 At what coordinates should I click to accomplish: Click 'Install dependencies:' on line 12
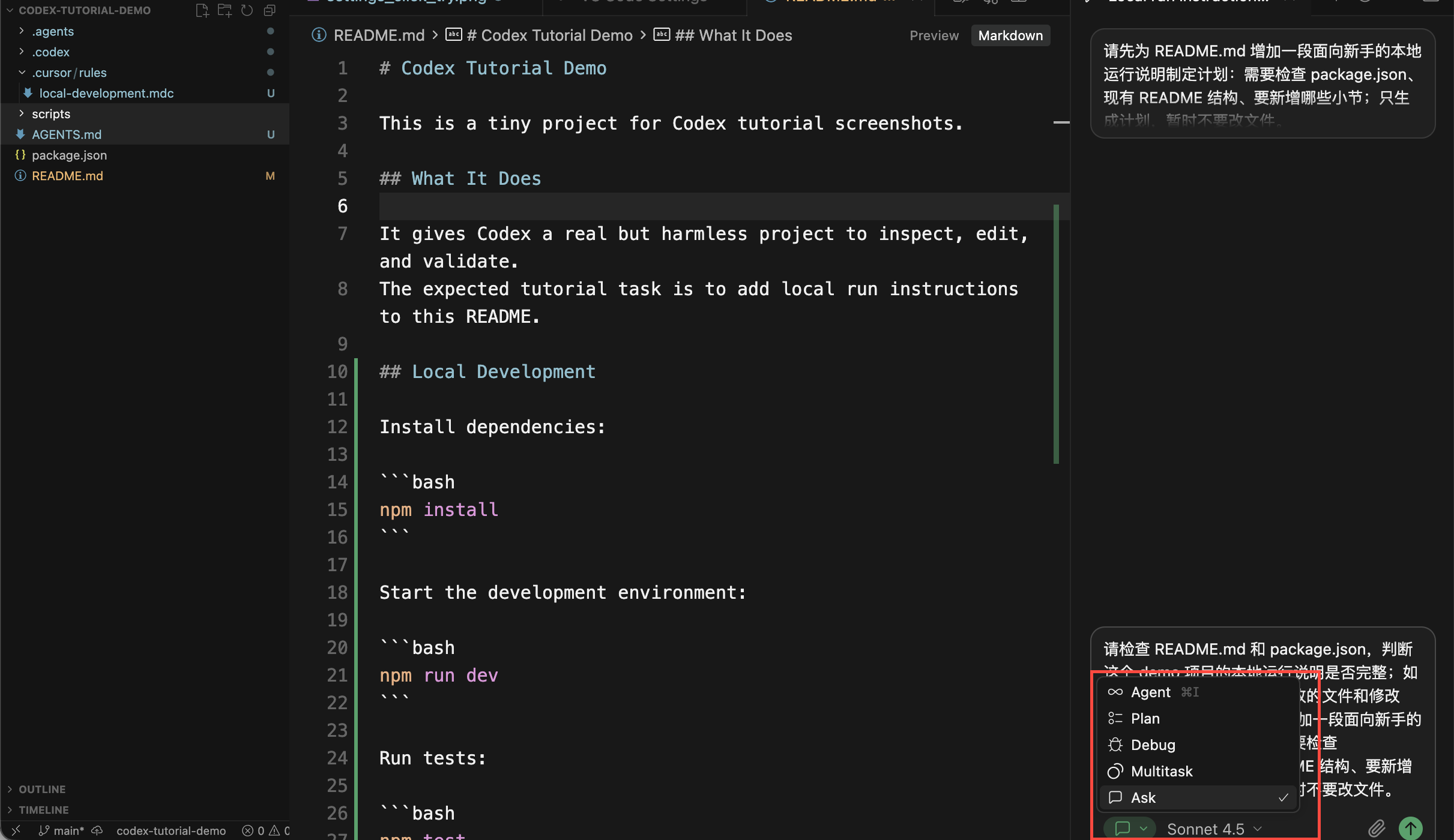[x=492, y=427]
